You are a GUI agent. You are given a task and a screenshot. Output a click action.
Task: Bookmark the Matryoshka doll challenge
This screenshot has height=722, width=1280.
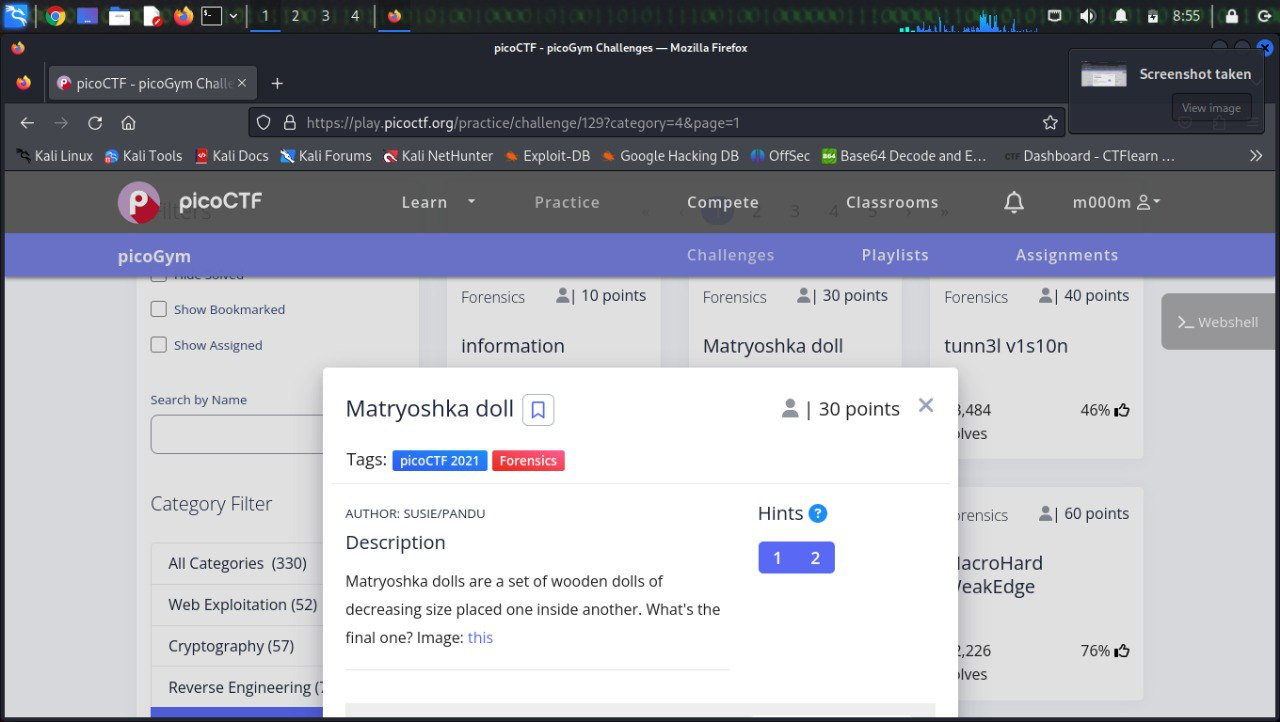click(538, 410)
